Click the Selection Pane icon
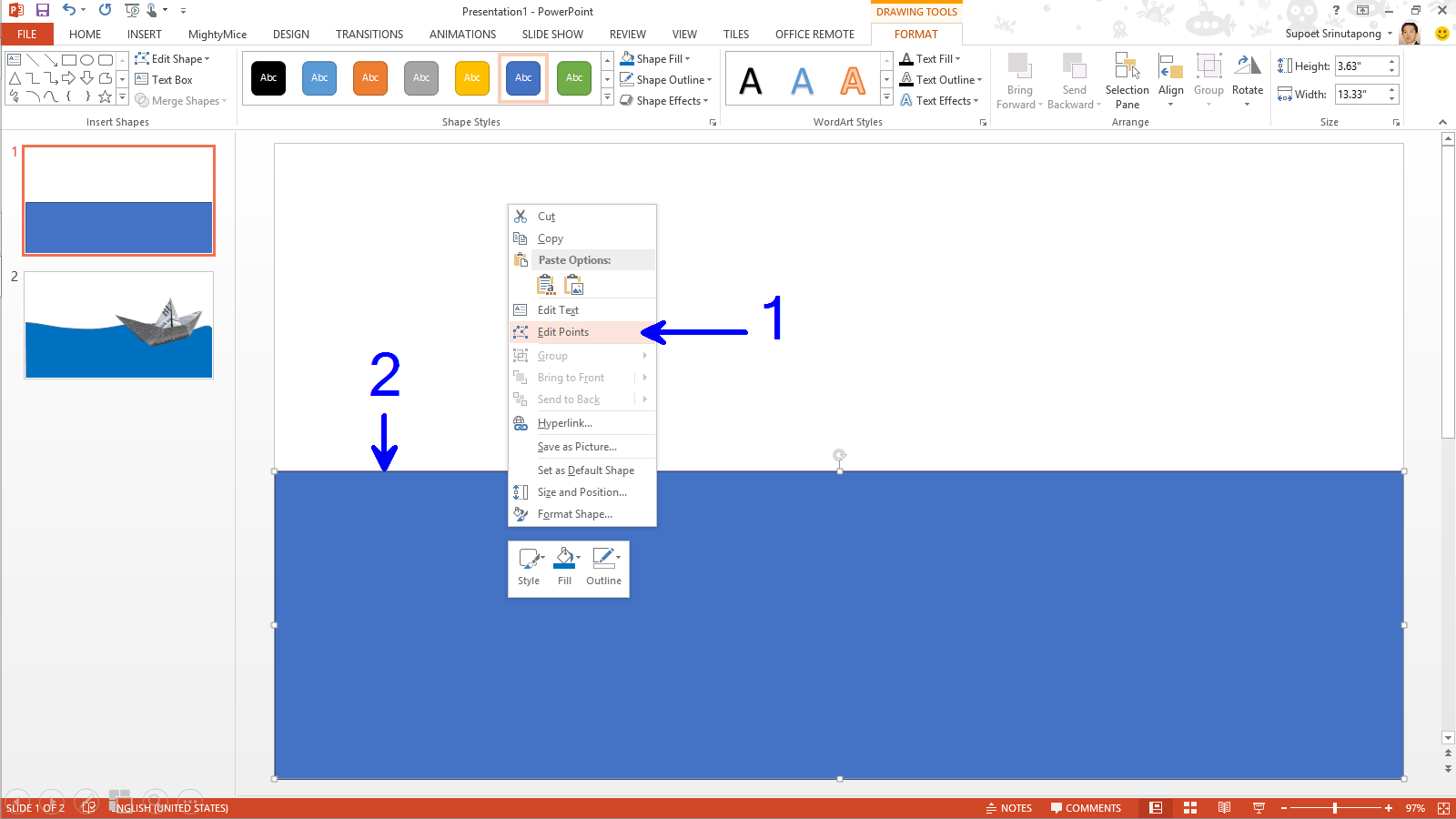Viewport: 1456px width, 819px height. point(1127,68)
